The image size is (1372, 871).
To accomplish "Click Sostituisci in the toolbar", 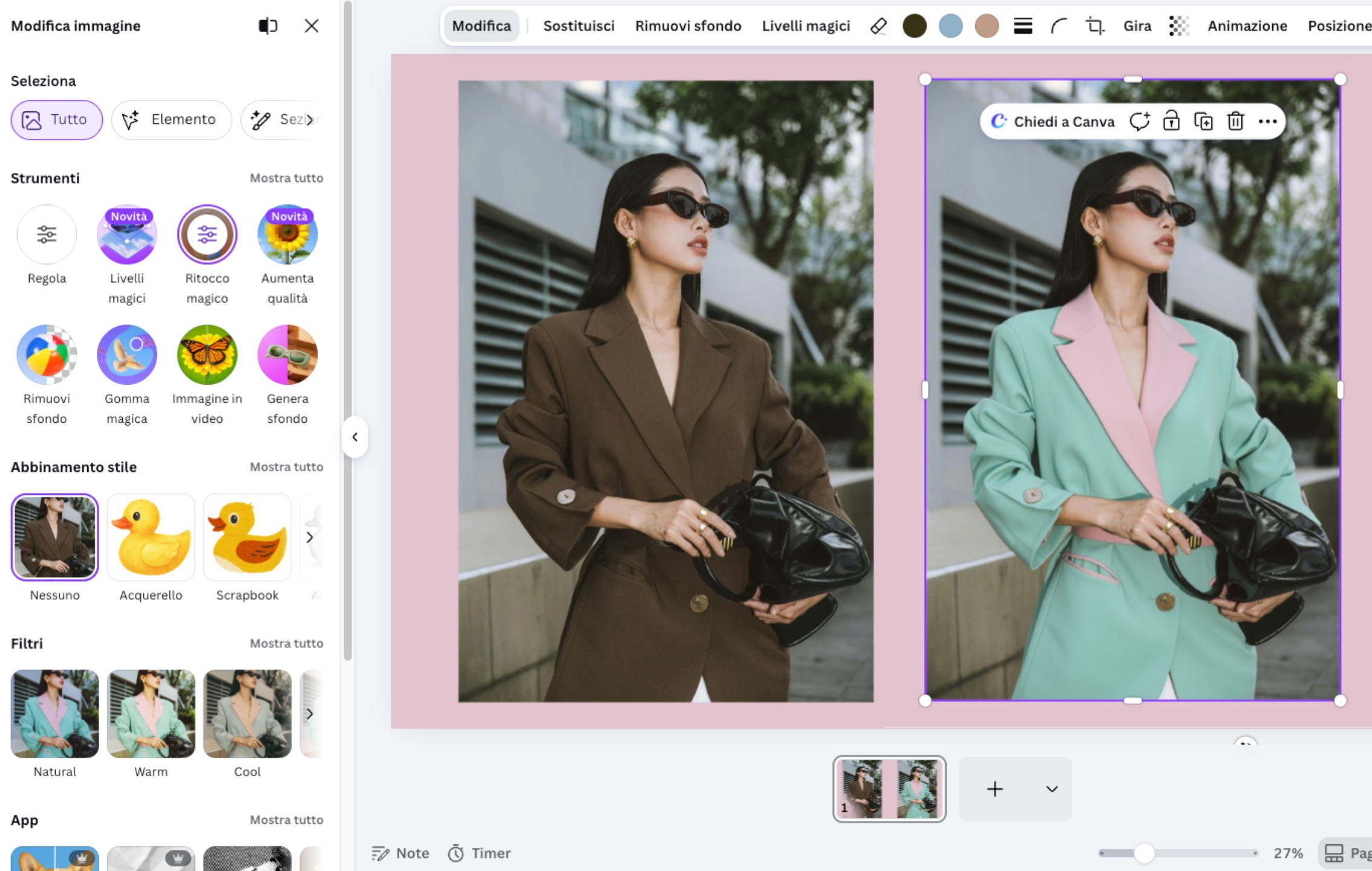I will coord(579,26).
